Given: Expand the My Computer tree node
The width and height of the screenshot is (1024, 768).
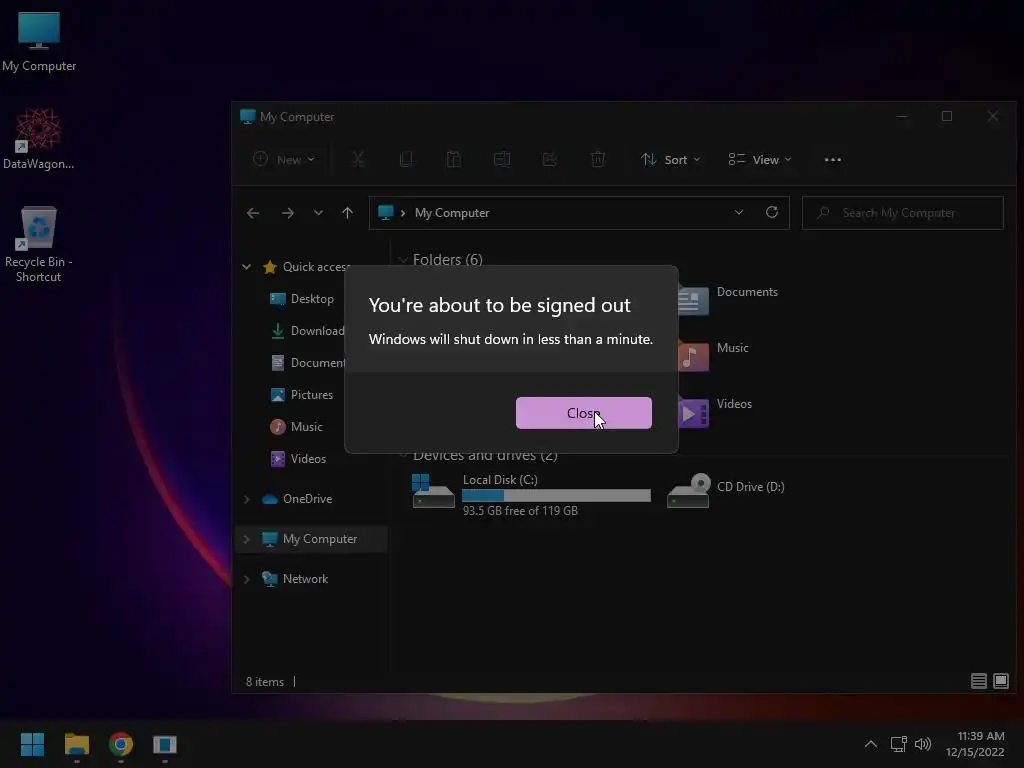Looking at the screenshot, I should [246, 539].
